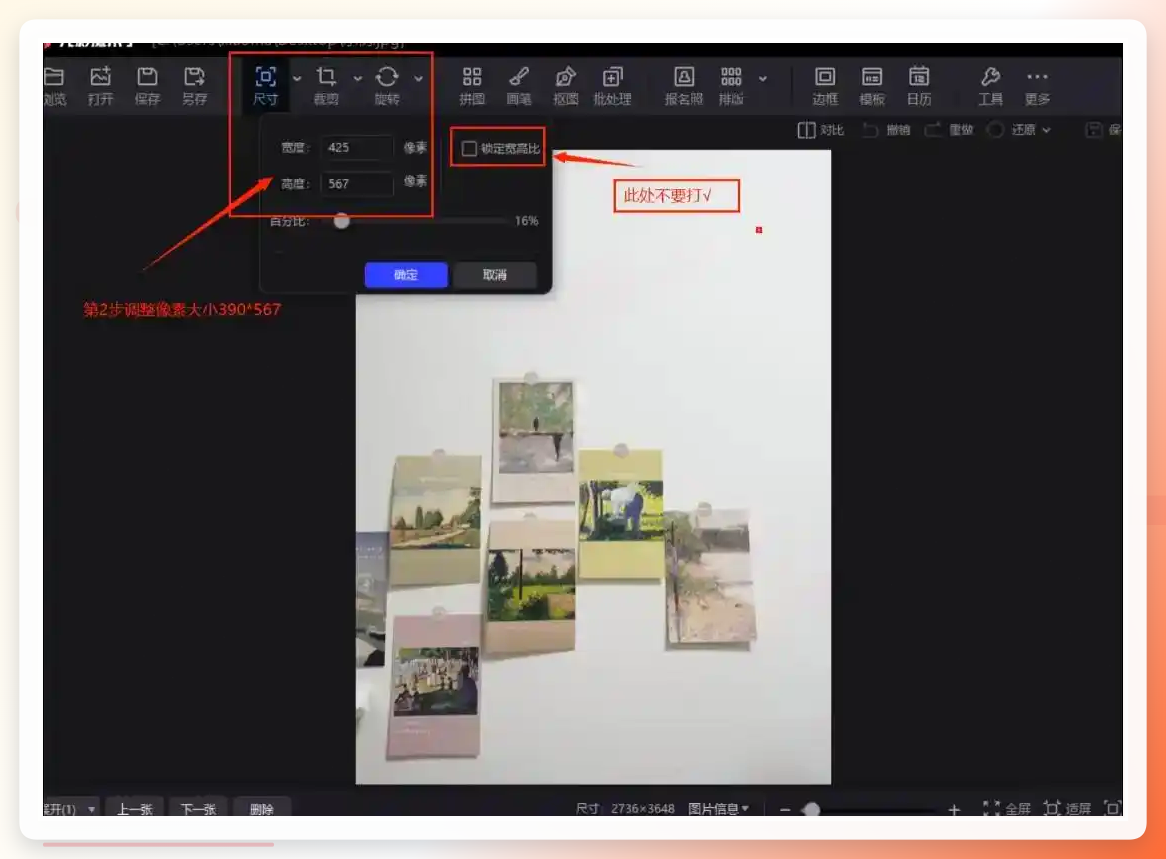Open the 批处理 (Batch process) tool
Image resolution: width=1166 pixels, height=859 pixels.
coord(612,86)
